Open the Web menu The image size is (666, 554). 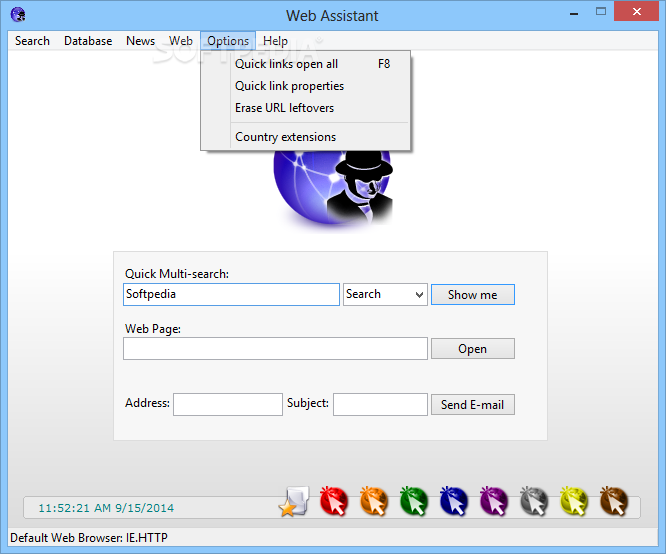[x=181, y=41]
